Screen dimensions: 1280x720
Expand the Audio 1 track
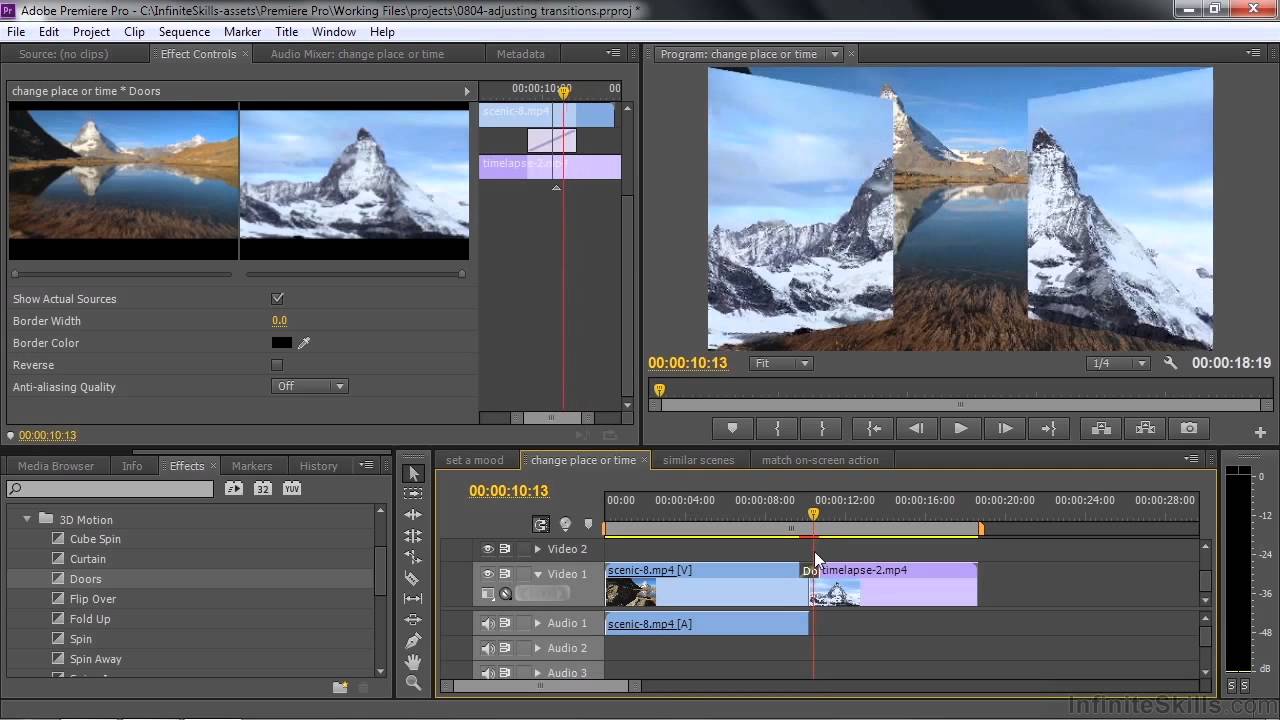[538, 623]
